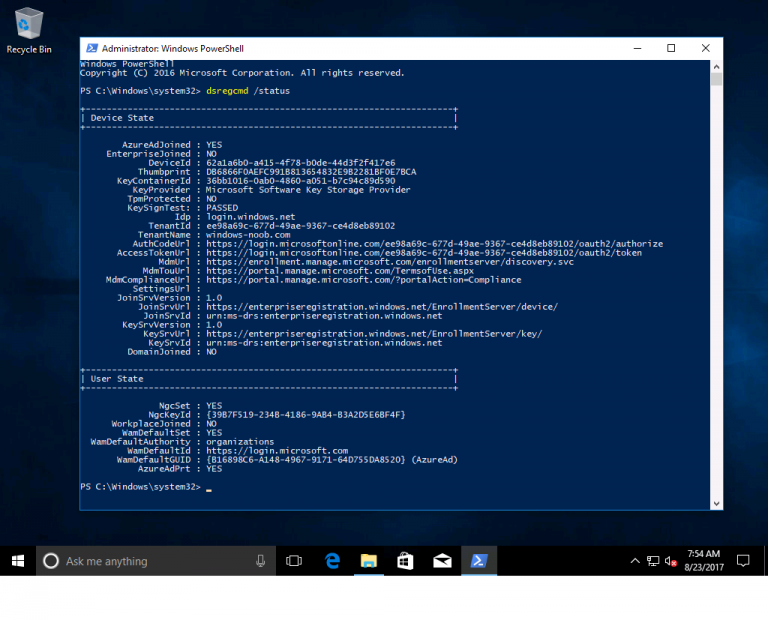Viewport: 768px width, 620px height.
Task: Open the Recycle Bin desktop icon
Action: (x=29, y=28)
